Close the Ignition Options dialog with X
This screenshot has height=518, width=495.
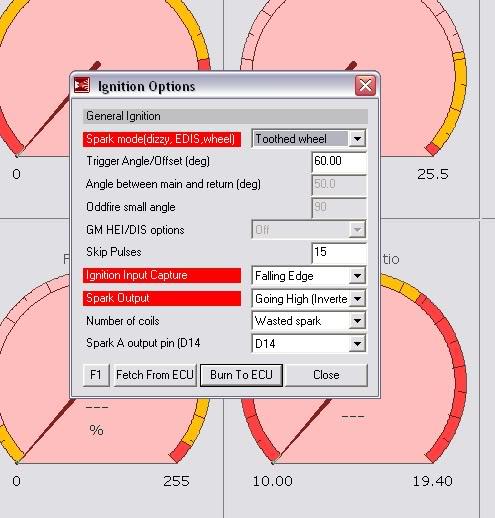click(365, 86)
